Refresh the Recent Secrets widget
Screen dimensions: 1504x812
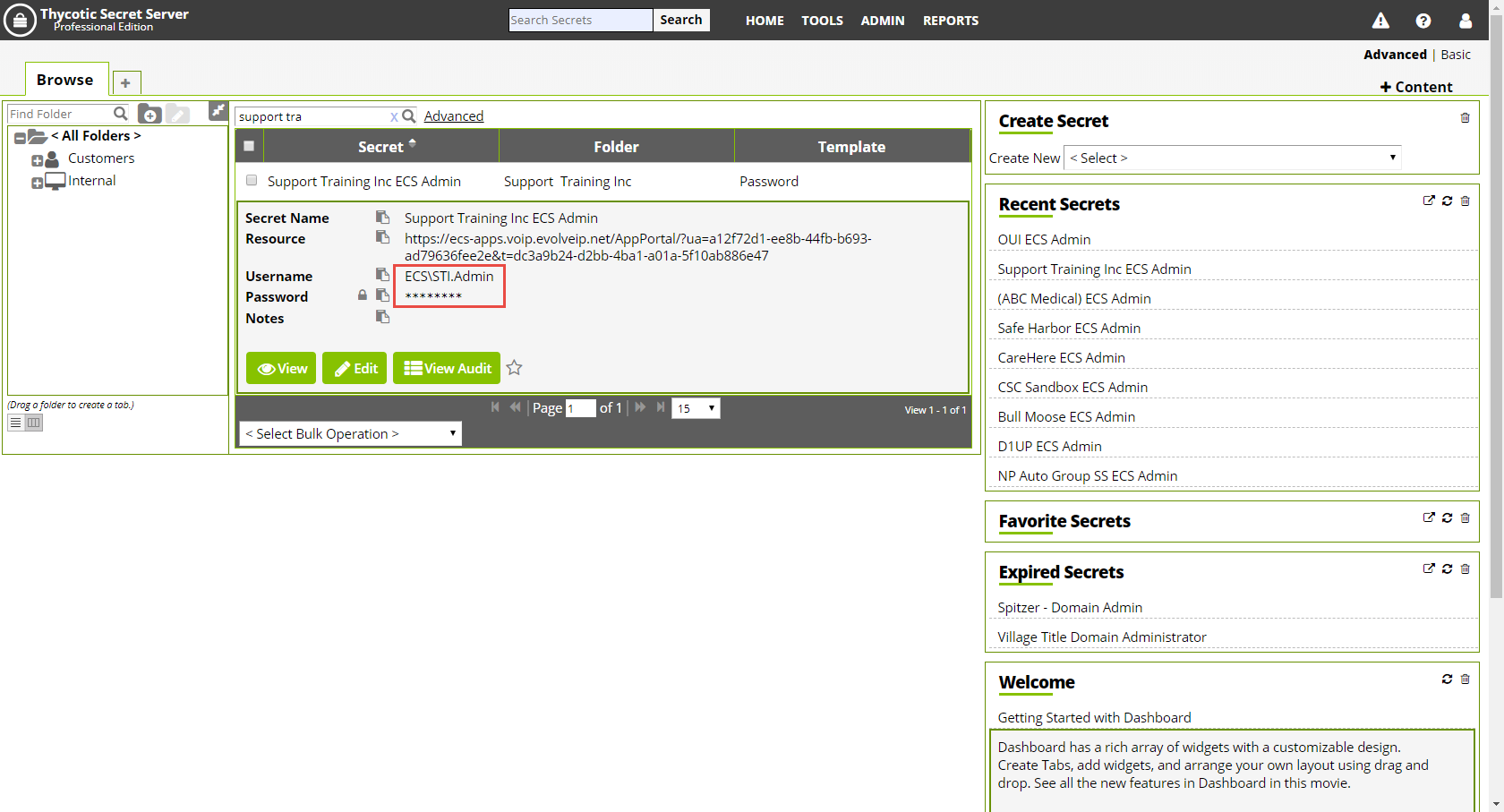click(x=1447, y=201)
